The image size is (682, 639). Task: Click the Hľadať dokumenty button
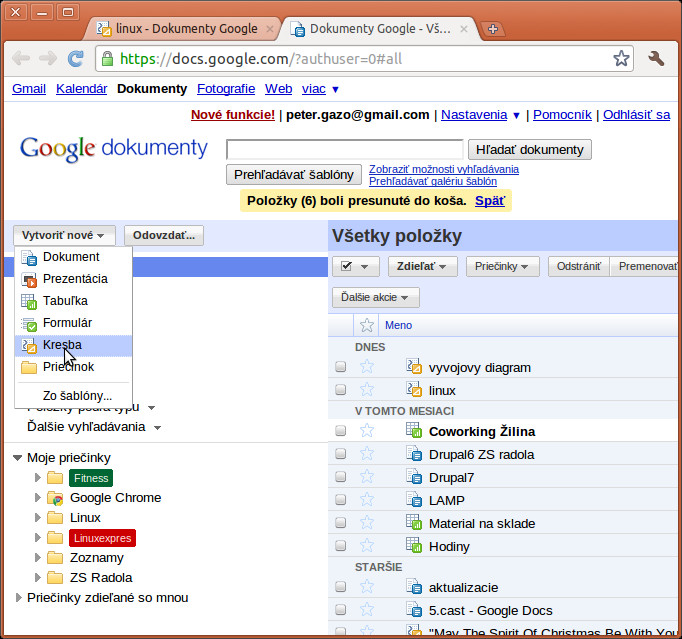coord(530,150)
